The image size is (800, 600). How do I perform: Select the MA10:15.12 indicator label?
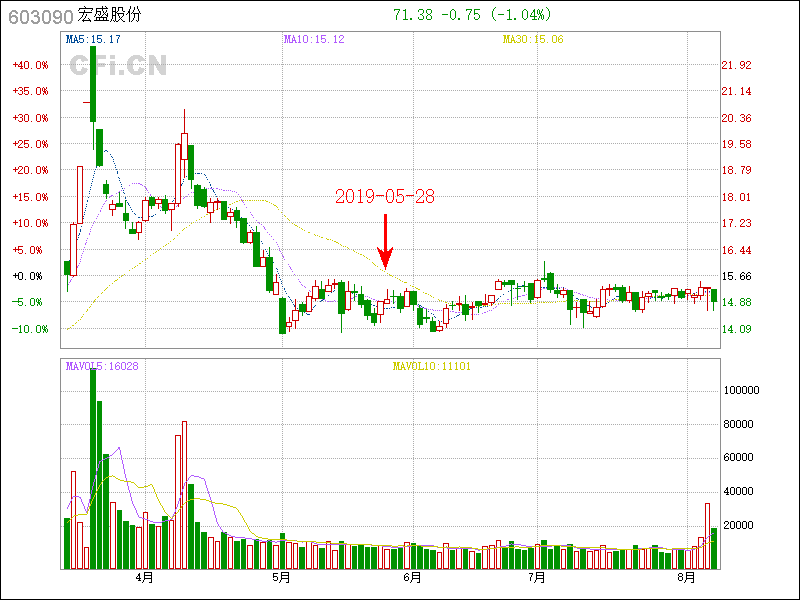tap(314, 39)
